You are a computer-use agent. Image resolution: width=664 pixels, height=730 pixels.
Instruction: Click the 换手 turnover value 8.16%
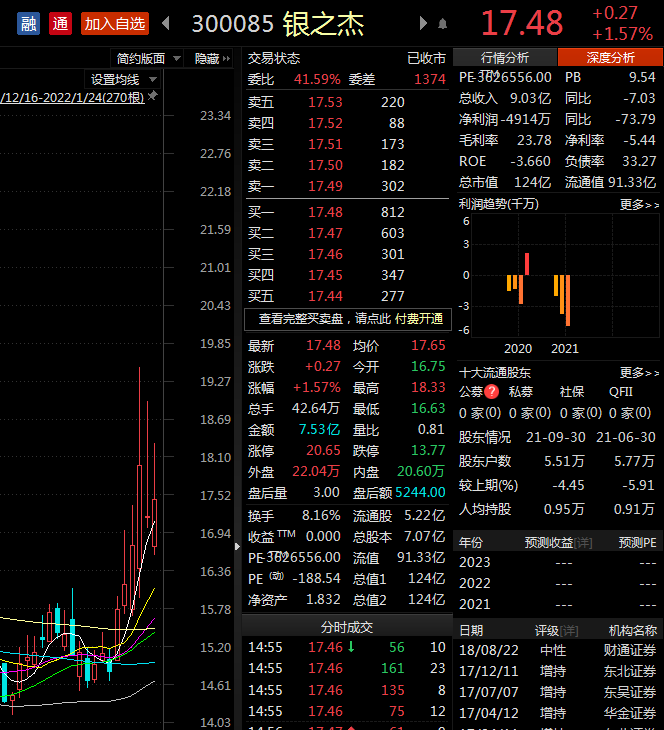click(321, 515)
